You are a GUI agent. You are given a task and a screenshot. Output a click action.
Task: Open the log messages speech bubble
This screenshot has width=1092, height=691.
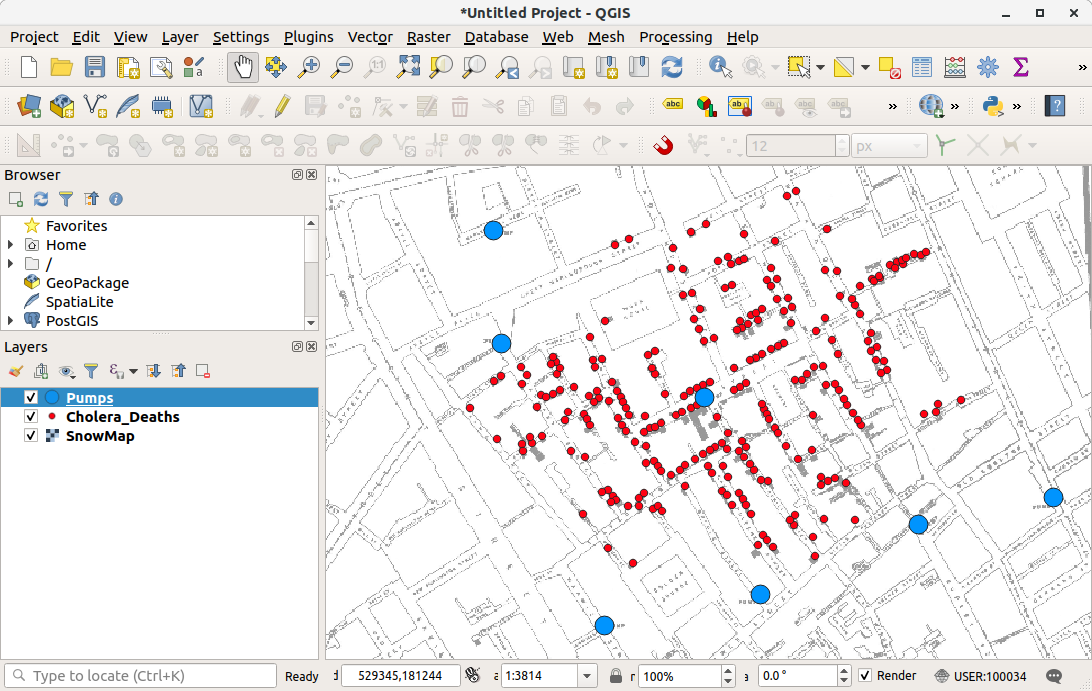[x=1054, y=676]
